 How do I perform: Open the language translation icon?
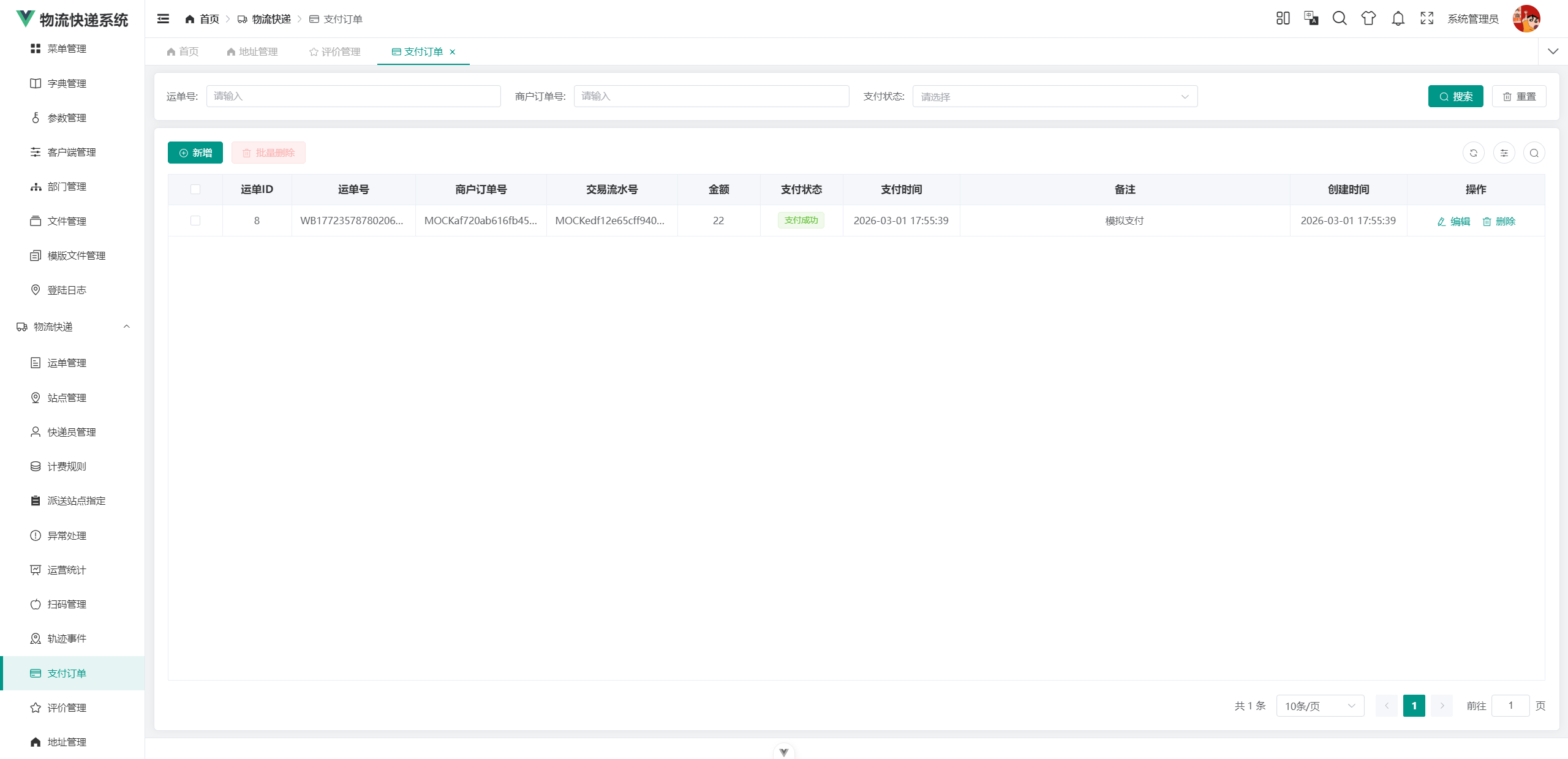[1311, 19]
